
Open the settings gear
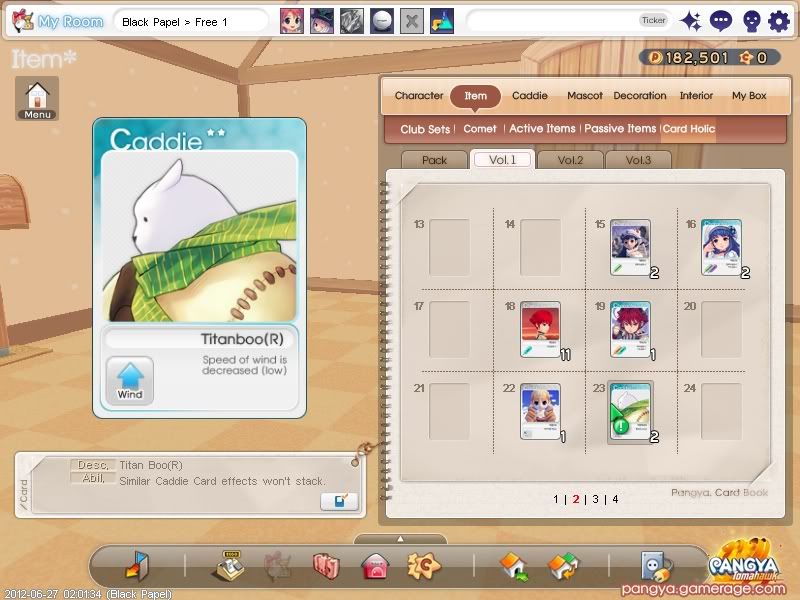click(779, 21)
